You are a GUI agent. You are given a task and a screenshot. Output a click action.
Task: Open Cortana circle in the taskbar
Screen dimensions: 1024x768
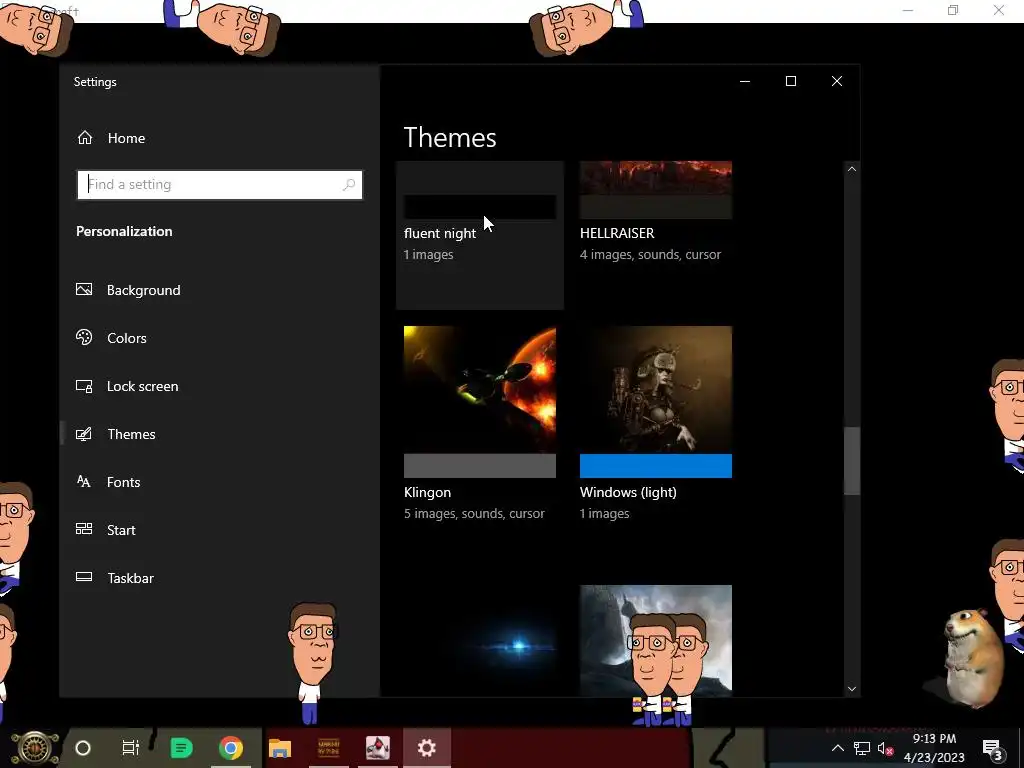coord(83,748)
